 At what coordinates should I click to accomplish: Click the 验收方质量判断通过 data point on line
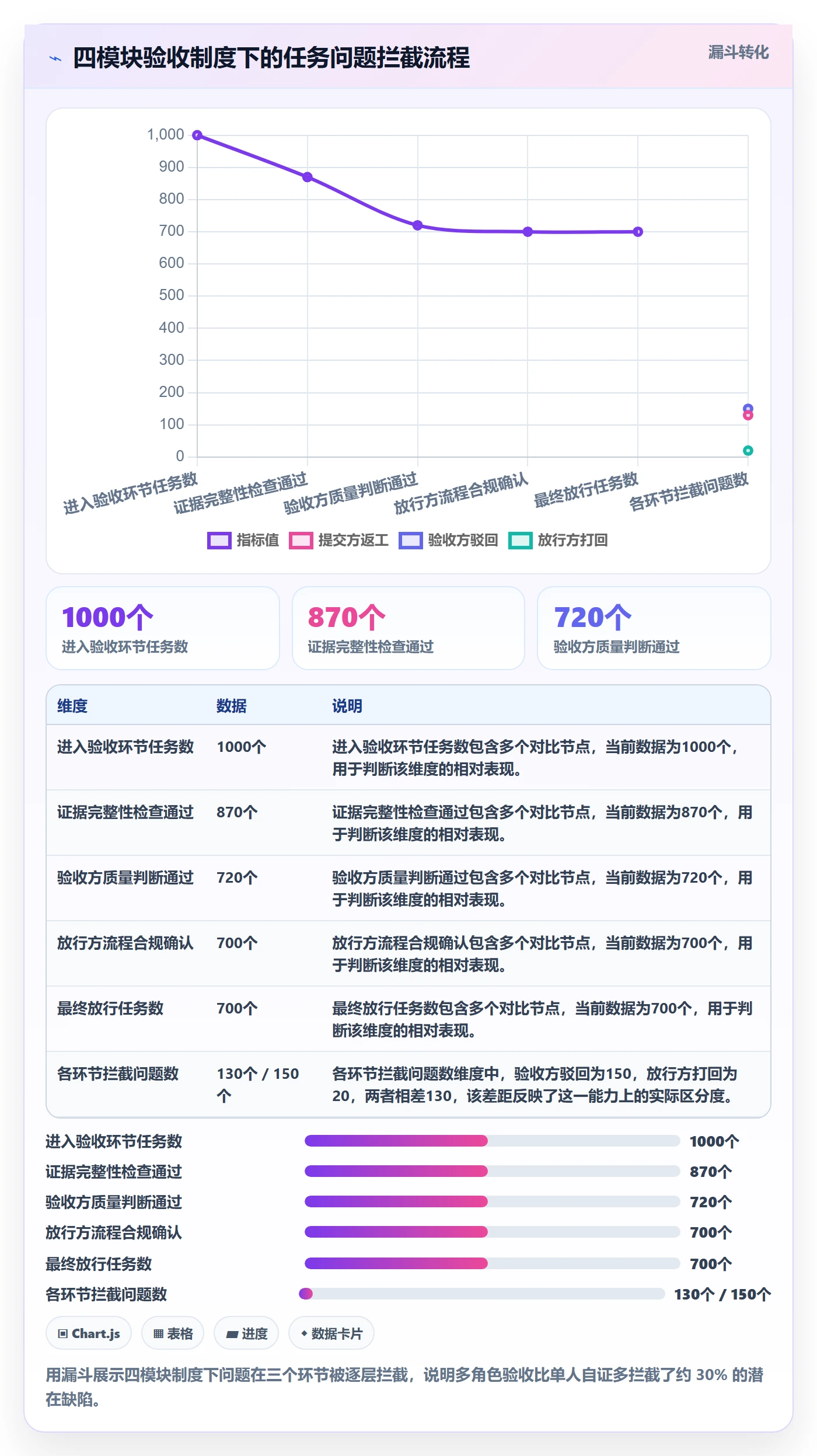tap(418, 225)
